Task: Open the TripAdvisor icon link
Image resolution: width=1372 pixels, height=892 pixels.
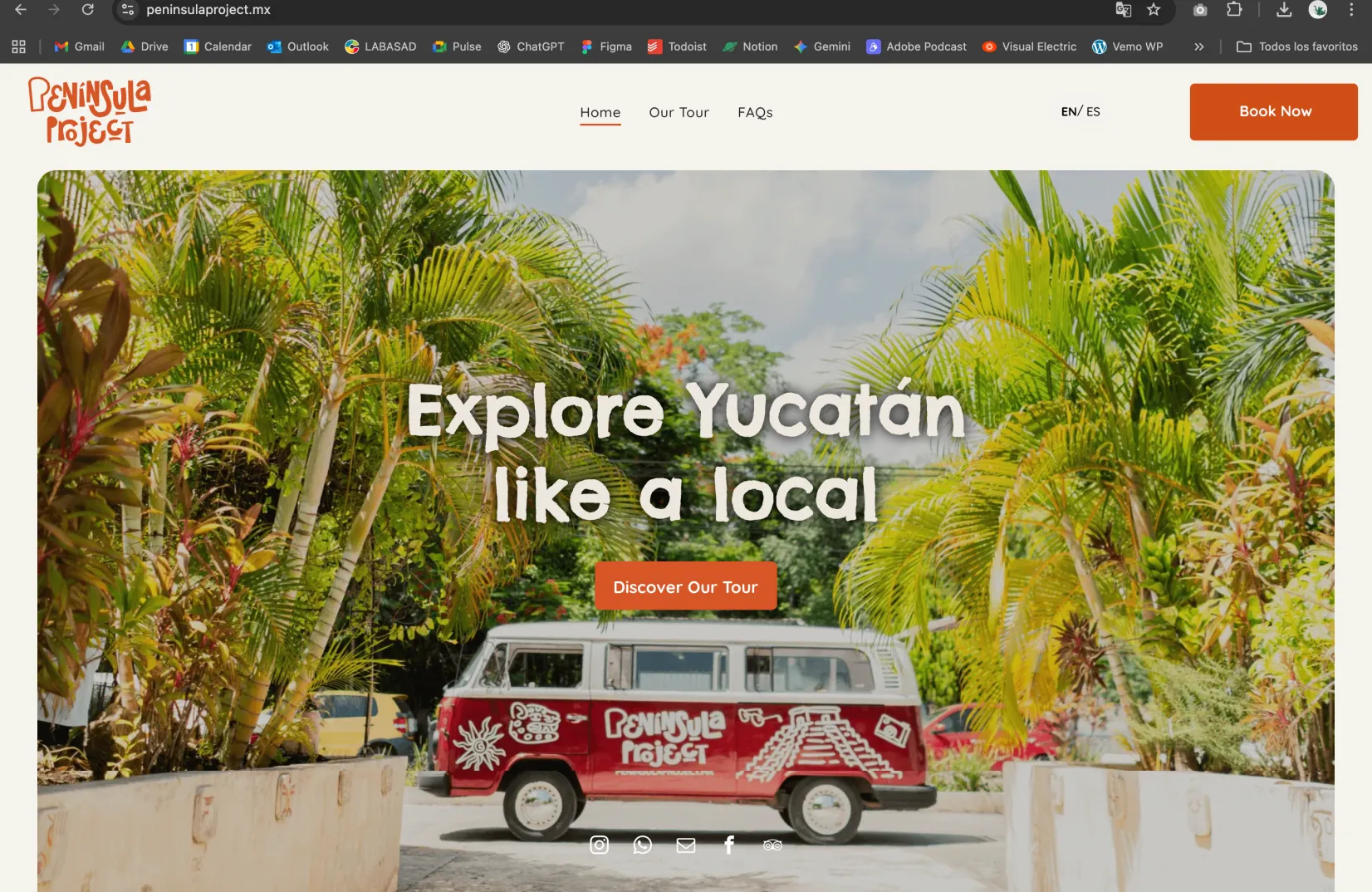Action: pos(772,845)
